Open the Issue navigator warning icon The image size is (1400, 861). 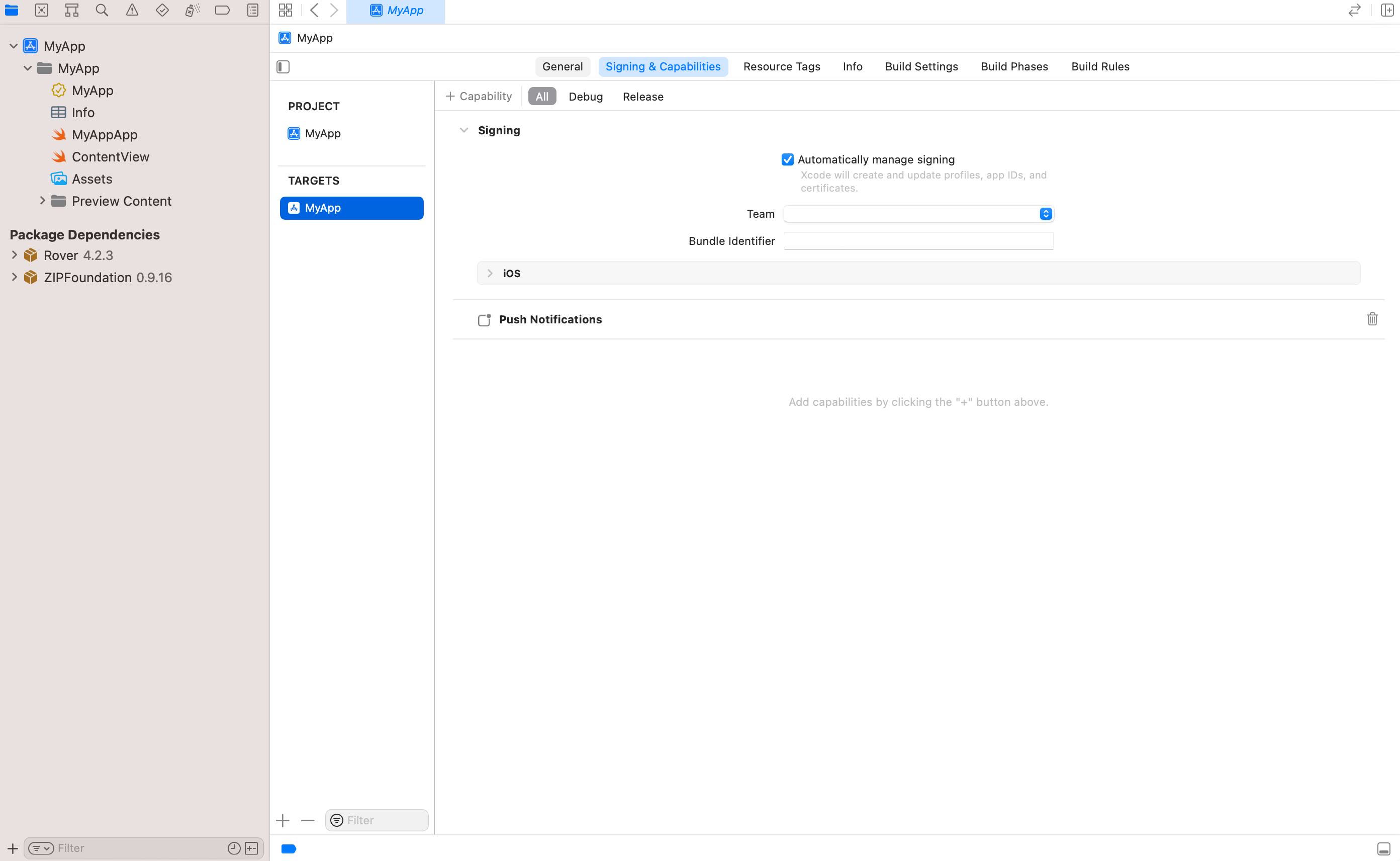[132, 10]
